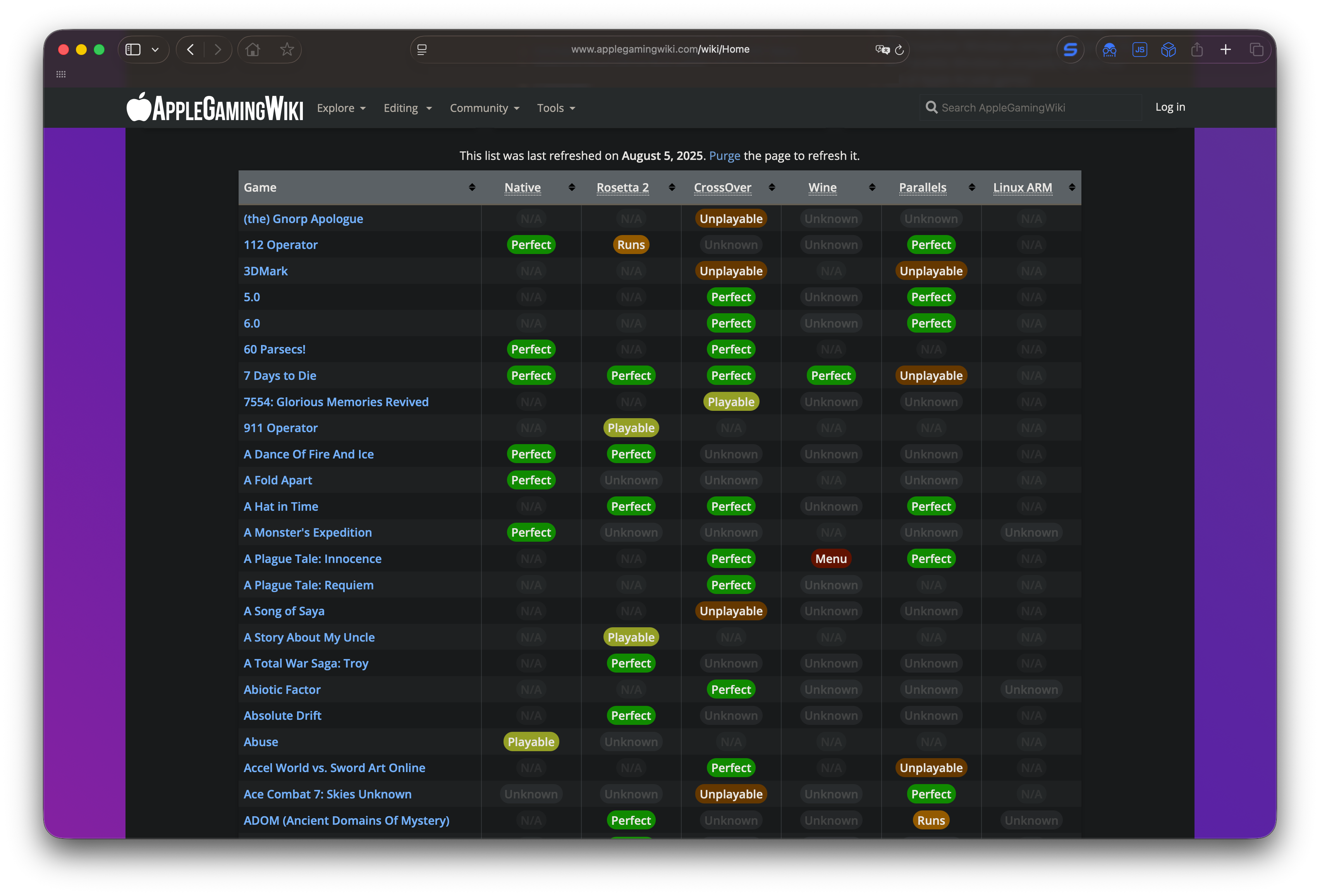Open the JS extension icon
The height and width of the screenshot is (896, 1320).
coord(1140,50)
